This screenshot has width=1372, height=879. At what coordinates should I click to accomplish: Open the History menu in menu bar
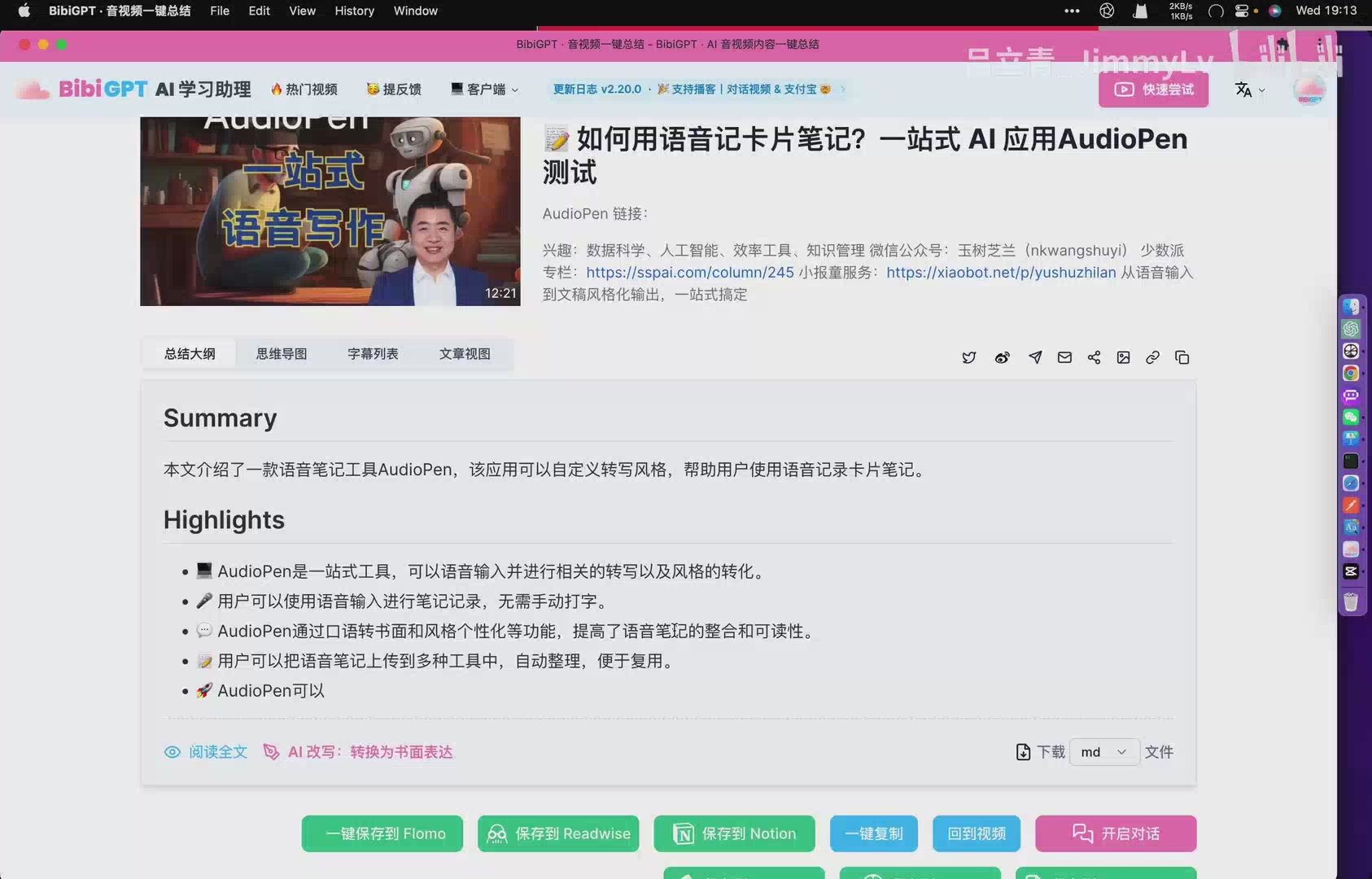point(354,11)
